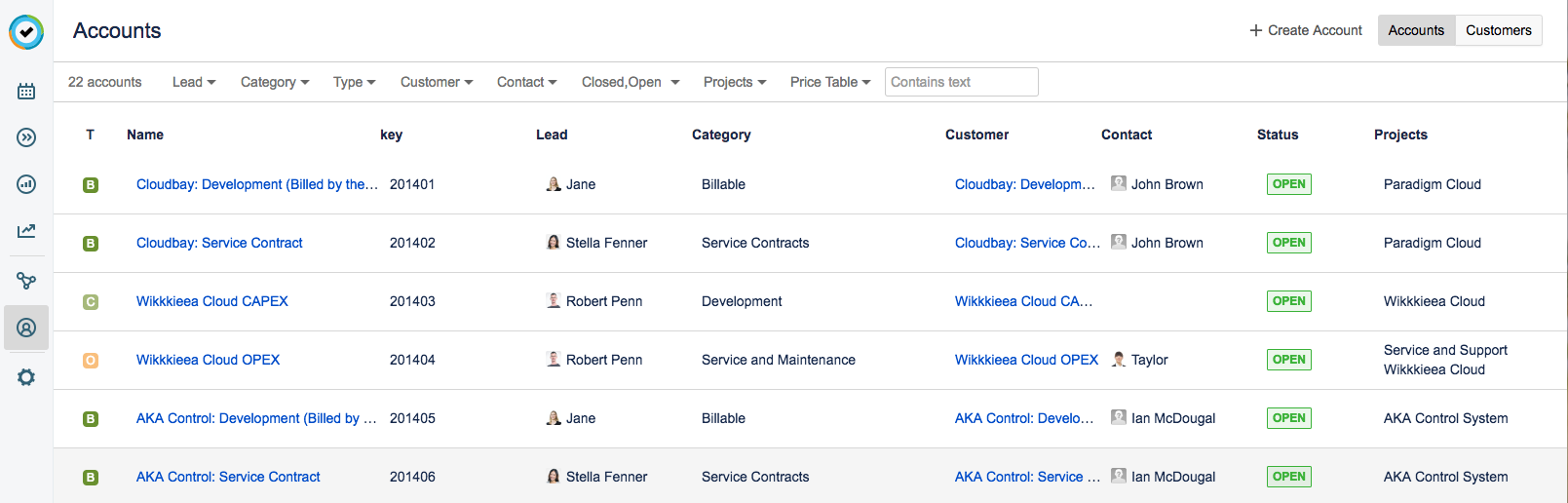Open the Cloudbay: Service Contract account link

[x=219, y=243]
